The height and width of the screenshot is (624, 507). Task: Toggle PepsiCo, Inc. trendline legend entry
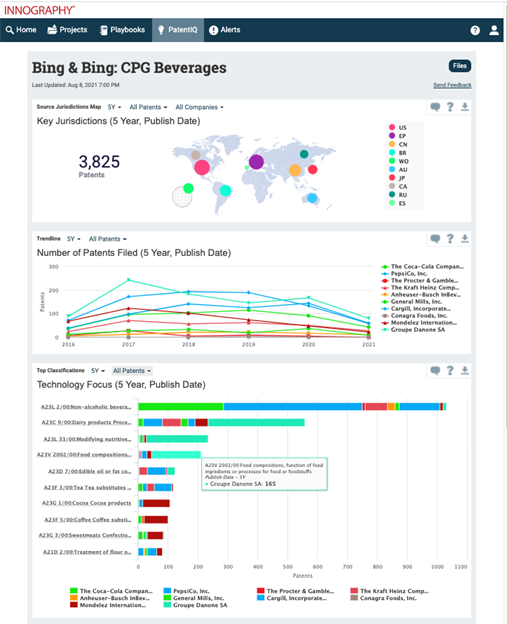pos(404,273)
